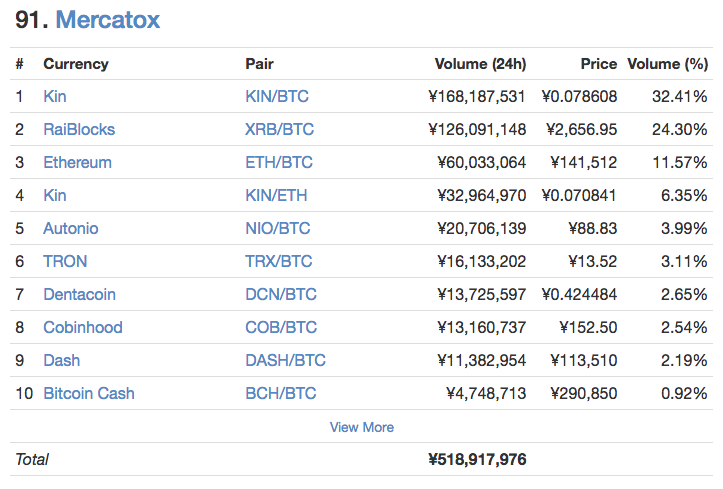Select the 3.99% volume share

coord(684,229)
